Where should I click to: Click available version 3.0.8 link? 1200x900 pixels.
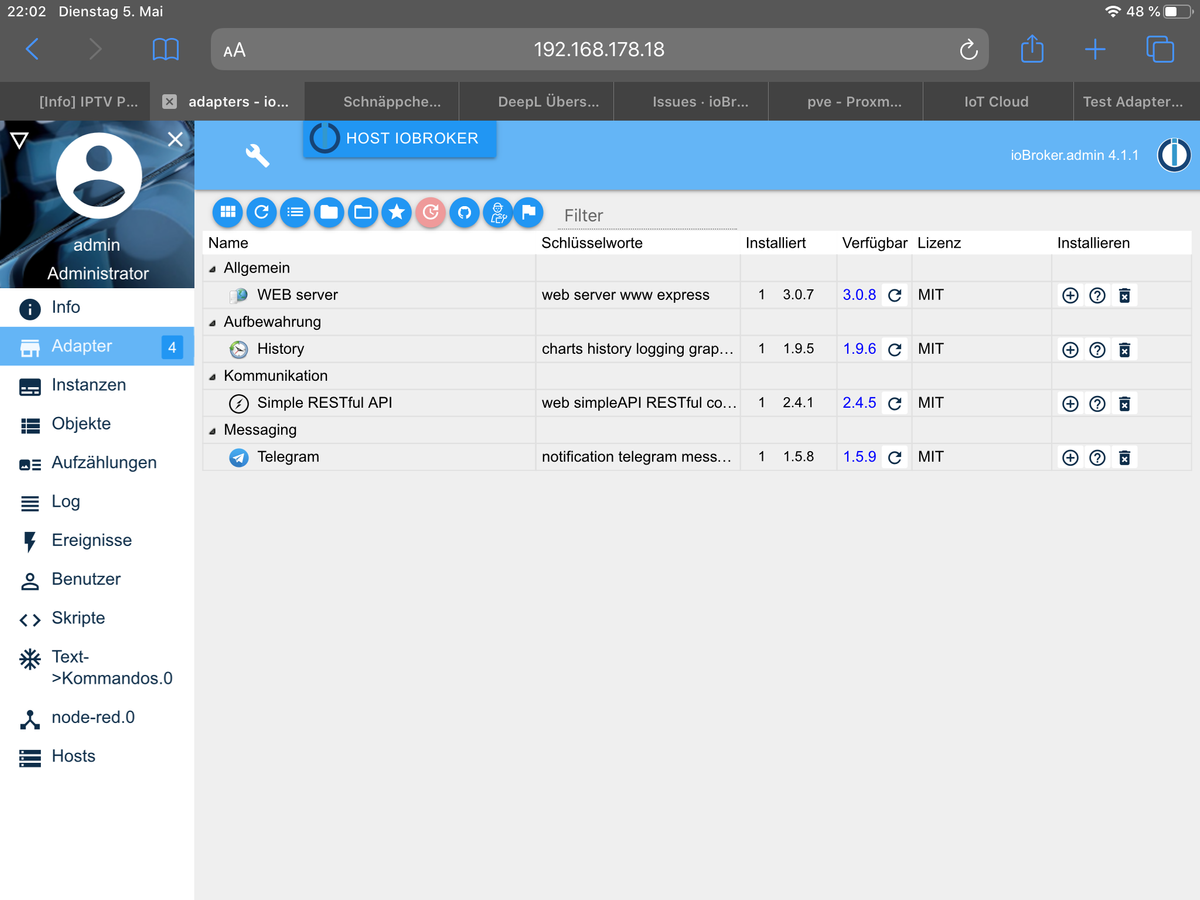[859, 295]
